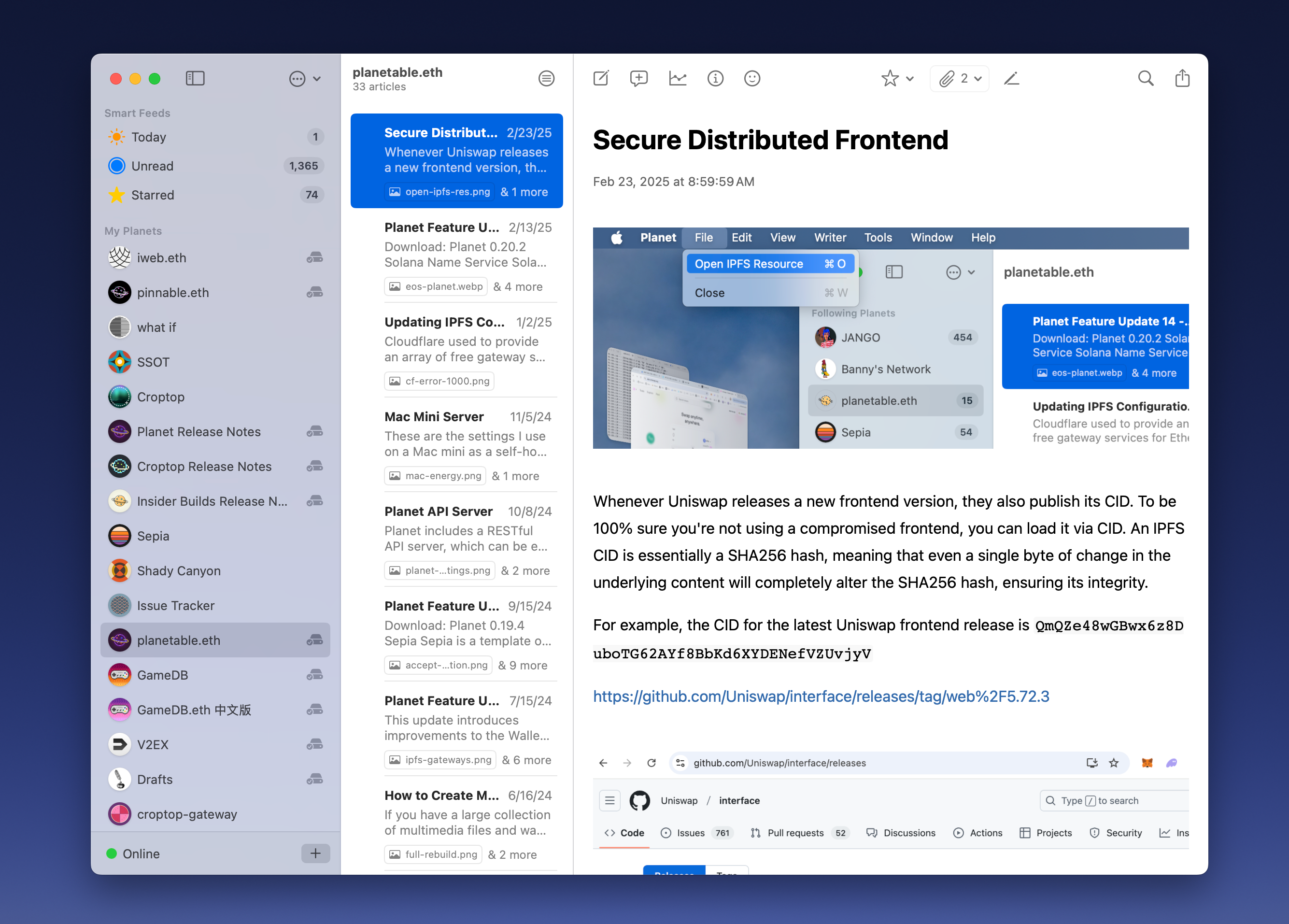Click the open-ipfs-res.png attachment thumbnail
The width and height of the screenshot is (1289, 924).
(x=439, y=192)
